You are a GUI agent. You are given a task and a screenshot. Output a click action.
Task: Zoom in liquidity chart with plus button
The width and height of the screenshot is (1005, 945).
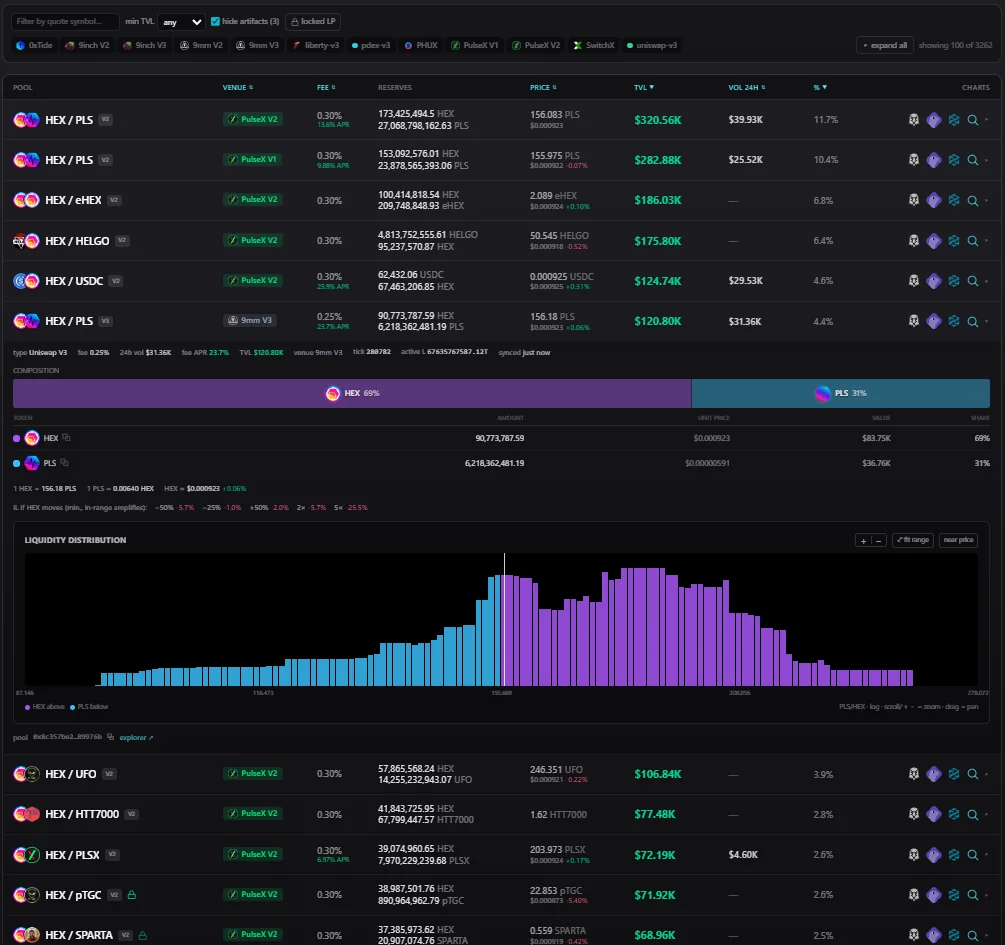click(x=863, y=540)
